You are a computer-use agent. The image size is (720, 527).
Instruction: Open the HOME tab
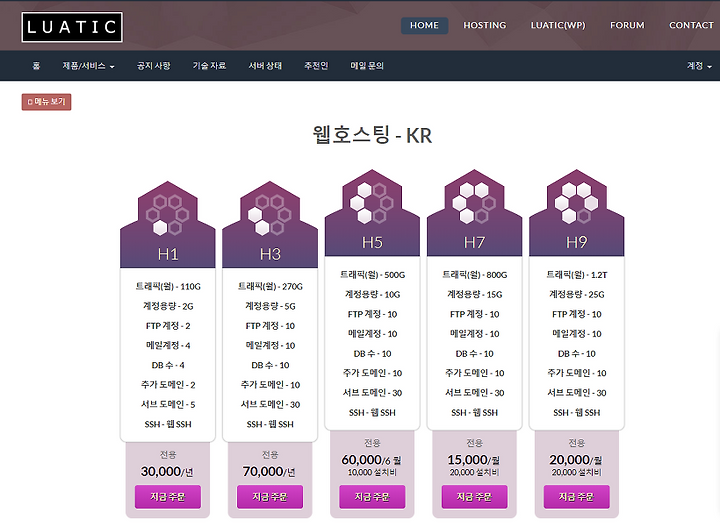pyautogui.click(x=424, y=25)
